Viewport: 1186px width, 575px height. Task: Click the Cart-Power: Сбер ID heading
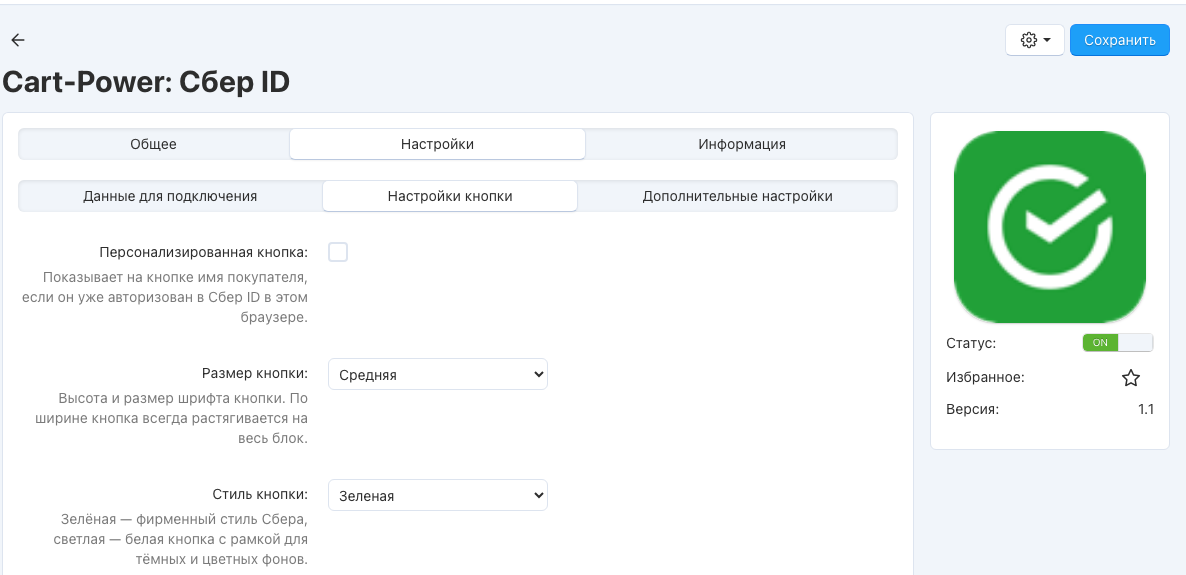[x=146, y=82]
